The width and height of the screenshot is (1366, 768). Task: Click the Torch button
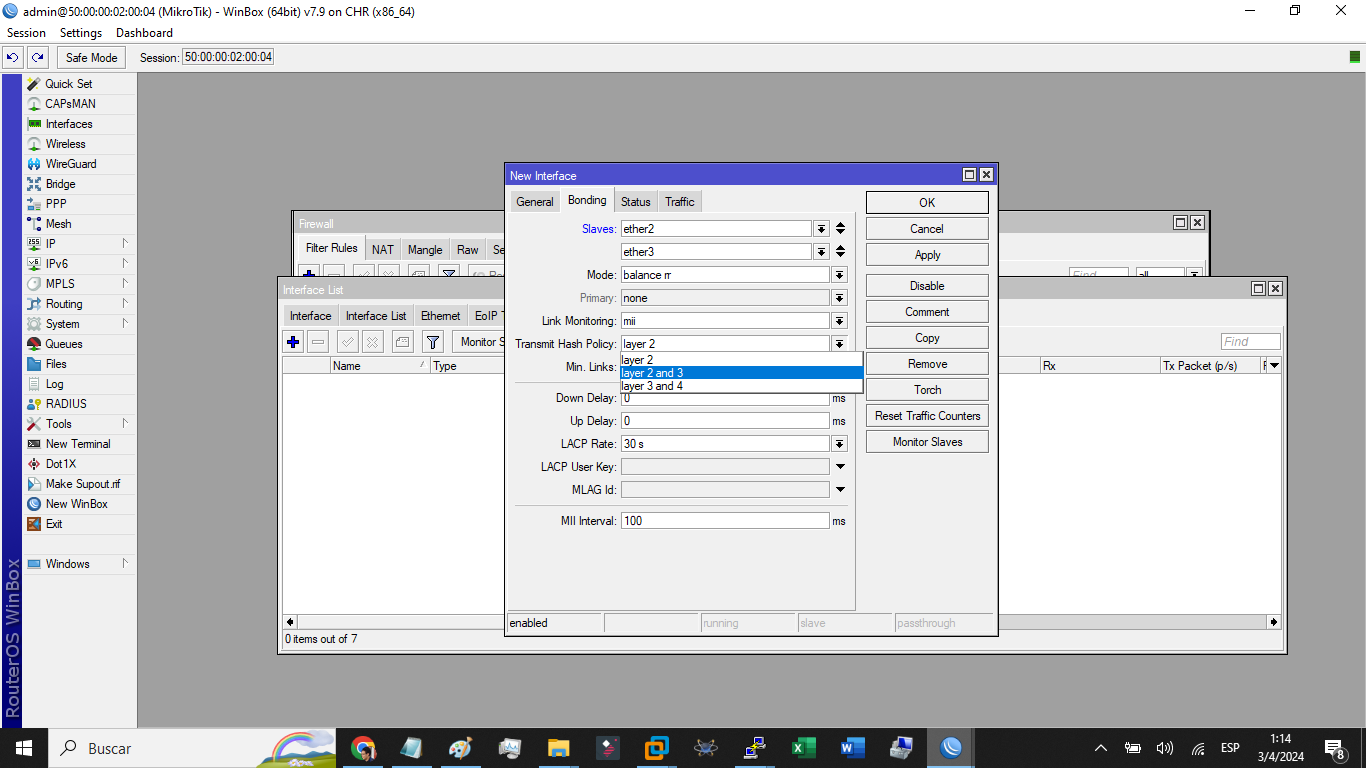927,390
